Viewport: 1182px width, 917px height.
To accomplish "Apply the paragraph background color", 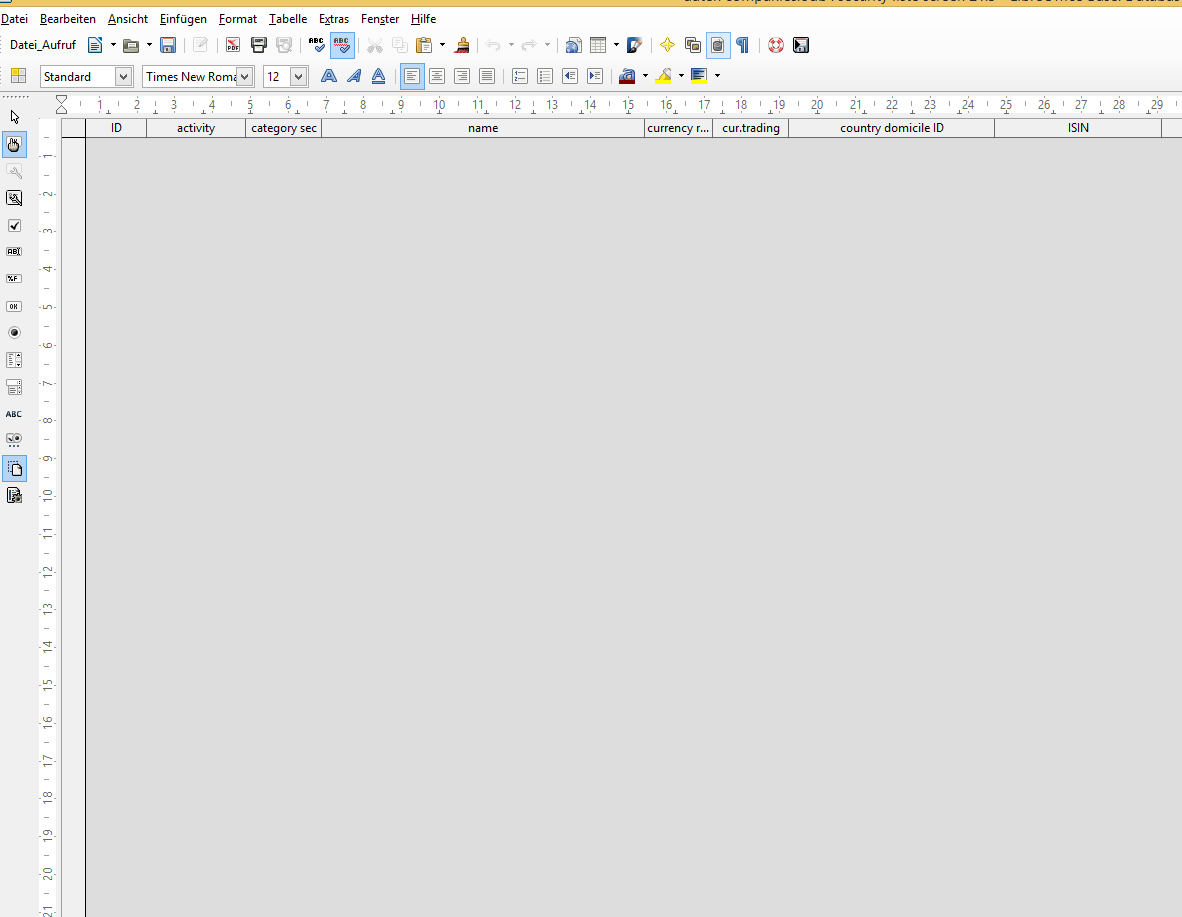I will [x=699, y=76].
